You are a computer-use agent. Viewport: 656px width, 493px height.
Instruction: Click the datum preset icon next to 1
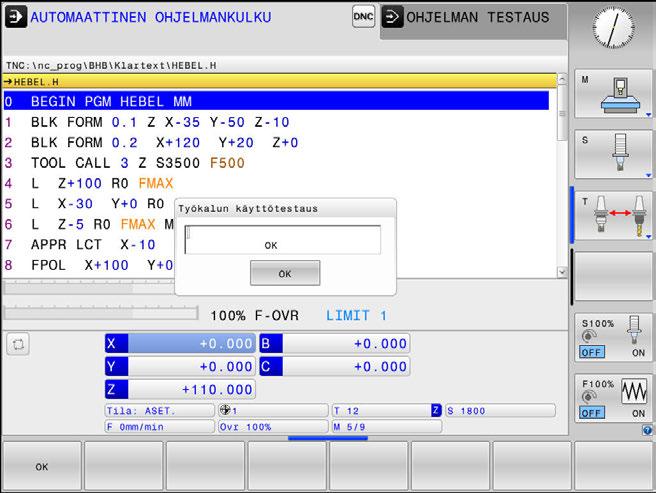[225, 410]
